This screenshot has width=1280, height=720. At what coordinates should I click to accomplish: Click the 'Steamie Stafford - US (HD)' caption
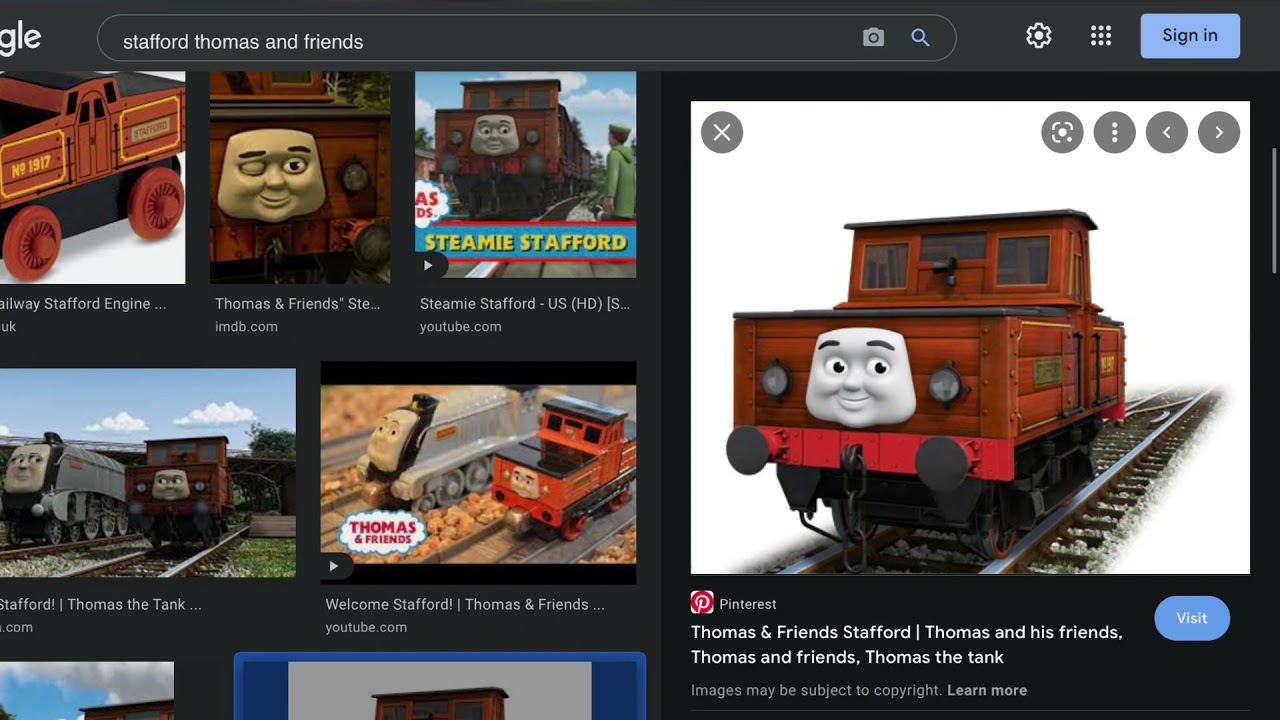click(525, 304)
